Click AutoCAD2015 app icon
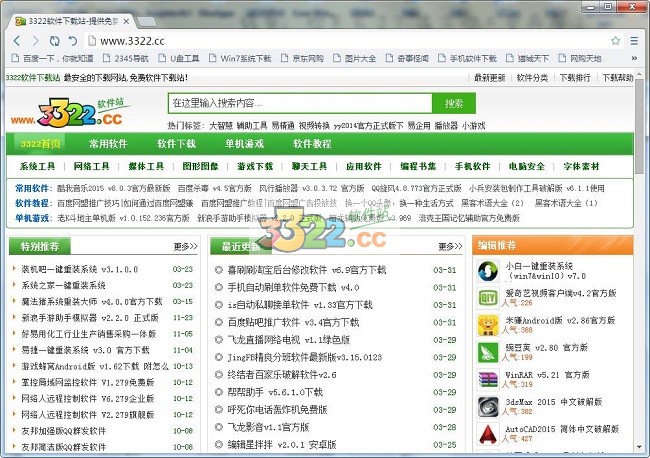Image resolution: width=650 pixels, height=458 pixels. point(488,434)
